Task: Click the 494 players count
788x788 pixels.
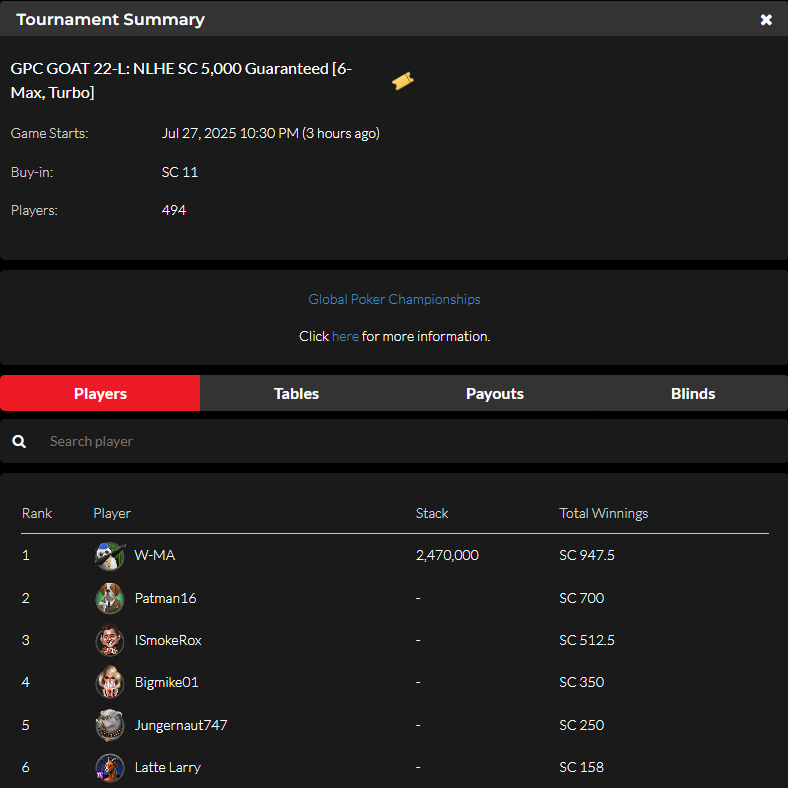Action: coord(174,210)
